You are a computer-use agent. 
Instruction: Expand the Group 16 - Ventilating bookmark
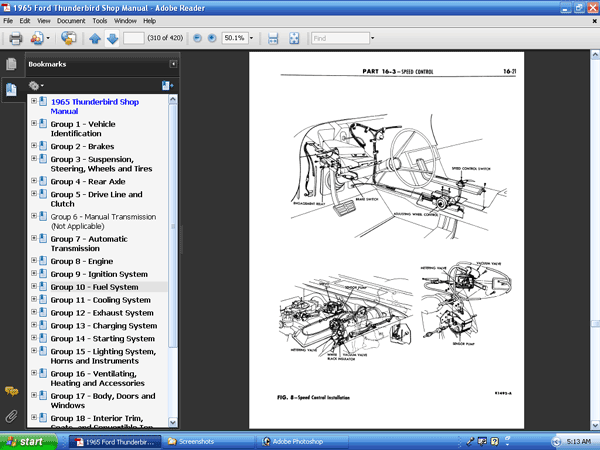pos(34,373)
